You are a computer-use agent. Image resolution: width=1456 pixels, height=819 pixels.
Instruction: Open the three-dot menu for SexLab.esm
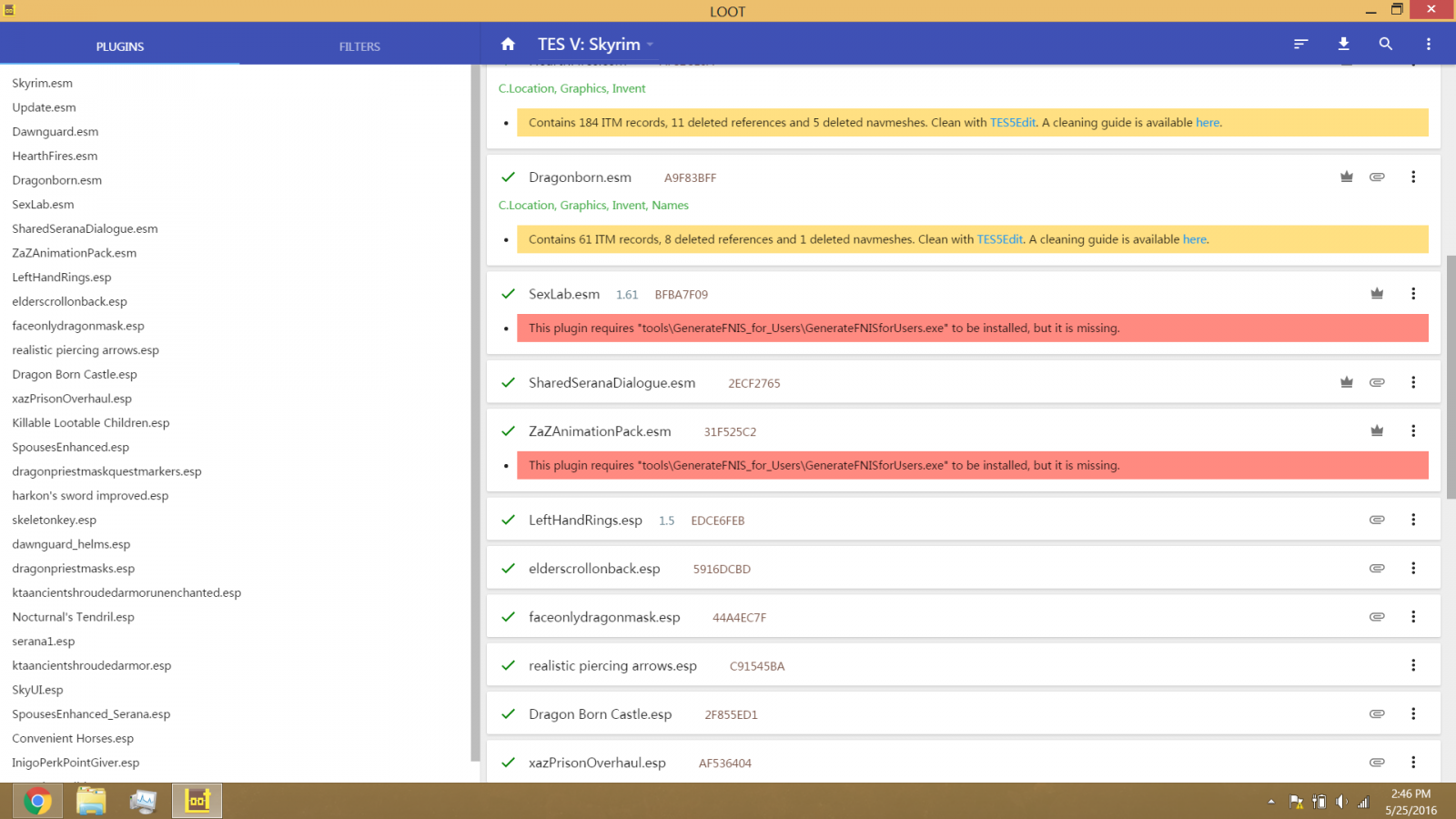(1413, 293)
